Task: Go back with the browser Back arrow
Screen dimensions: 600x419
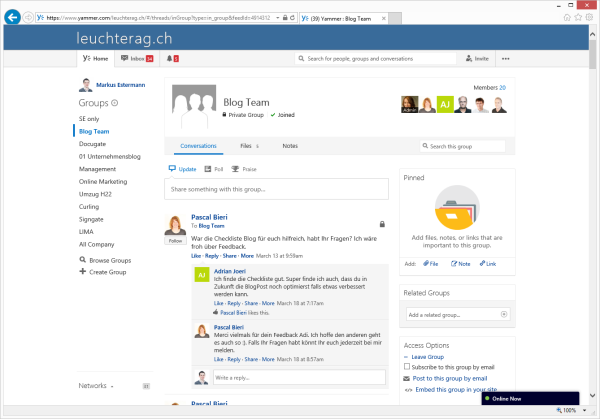Action: pos(12,17)
